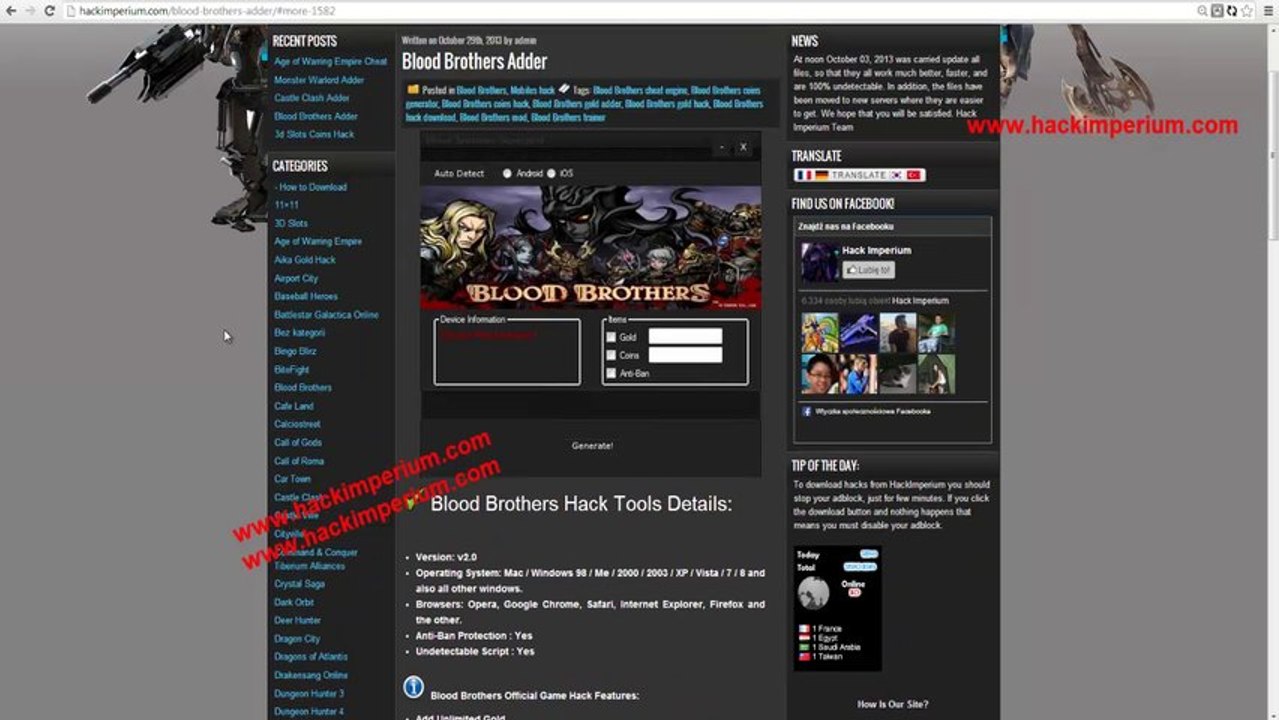Screen dimensions: 1279x720
Task: Open the Dungeon Hunter 3 category
Action: pyautogui.click(x=309, y=693)
